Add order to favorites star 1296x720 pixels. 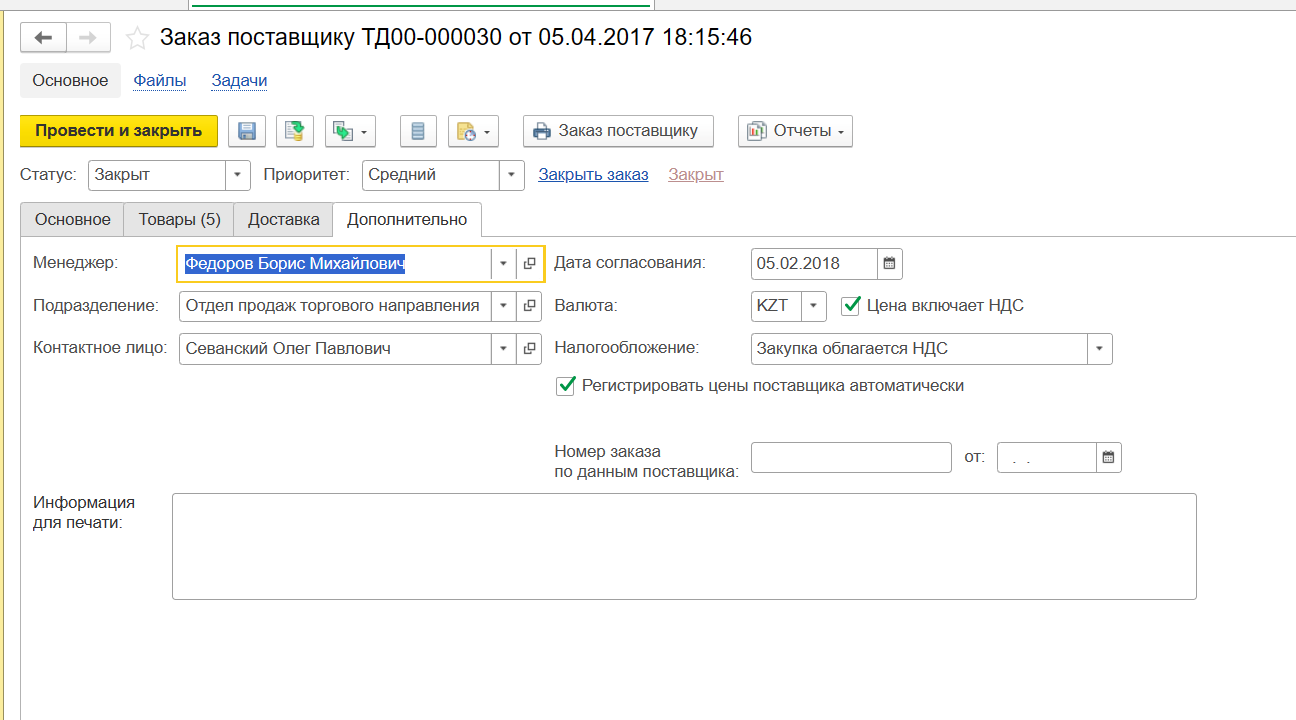[137, 38]
